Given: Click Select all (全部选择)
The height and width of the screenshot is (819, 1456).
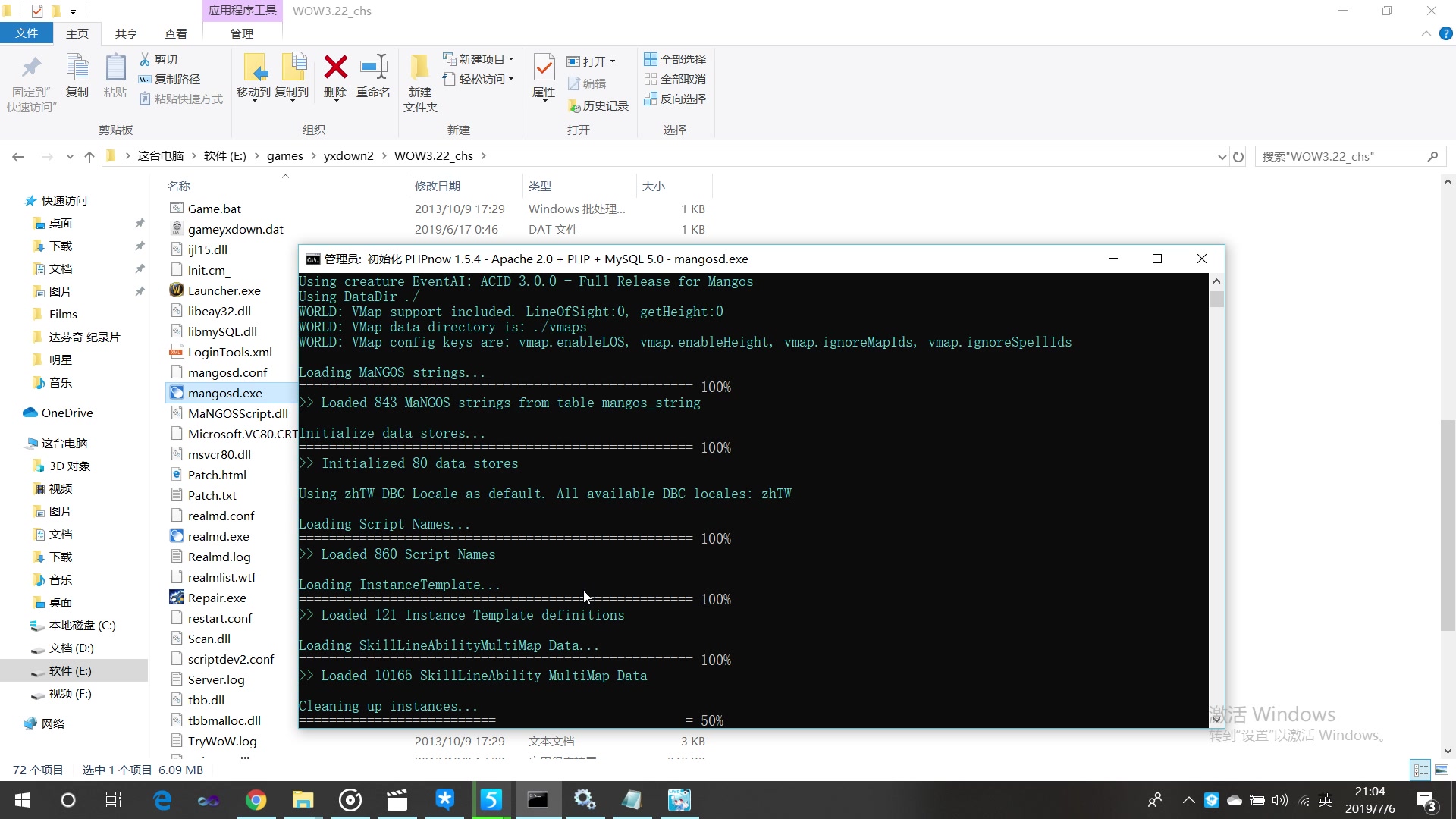Looking at the screenshot, I should [x=675, y=59].
